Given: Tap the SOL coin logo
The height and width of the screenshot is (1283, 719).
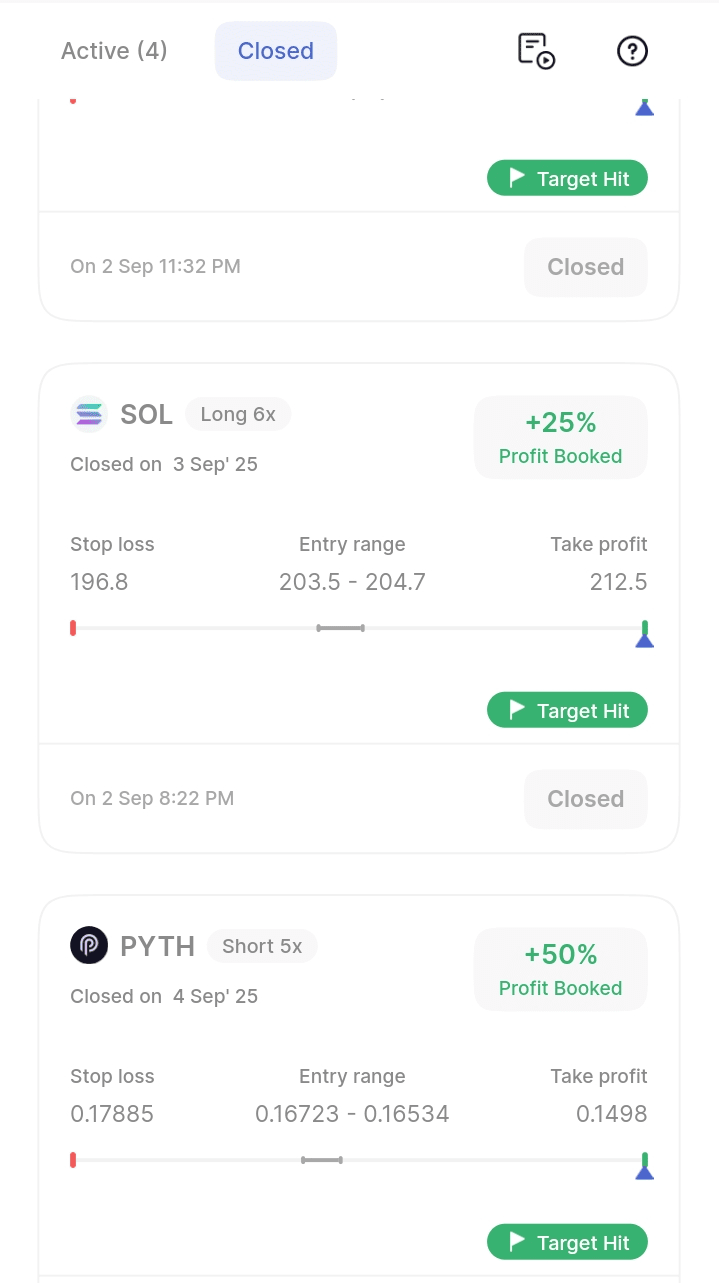Looking at the screenshot, I should pyautogui.click(x=89, y=414).
